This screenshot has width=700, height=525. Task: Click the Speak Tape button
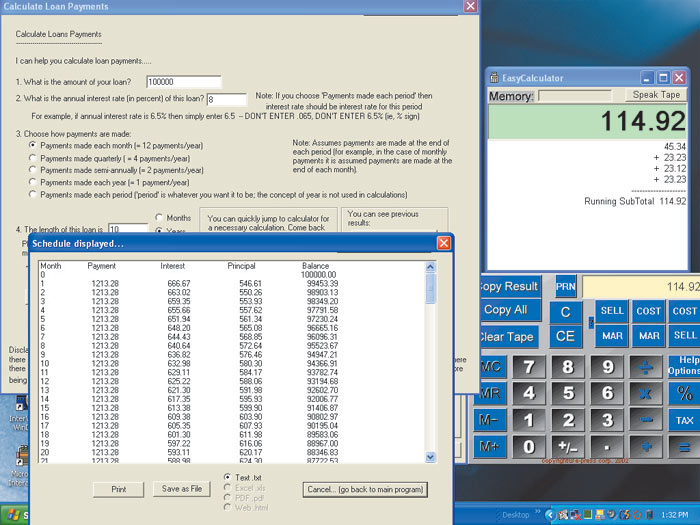(x=656, y=95)
